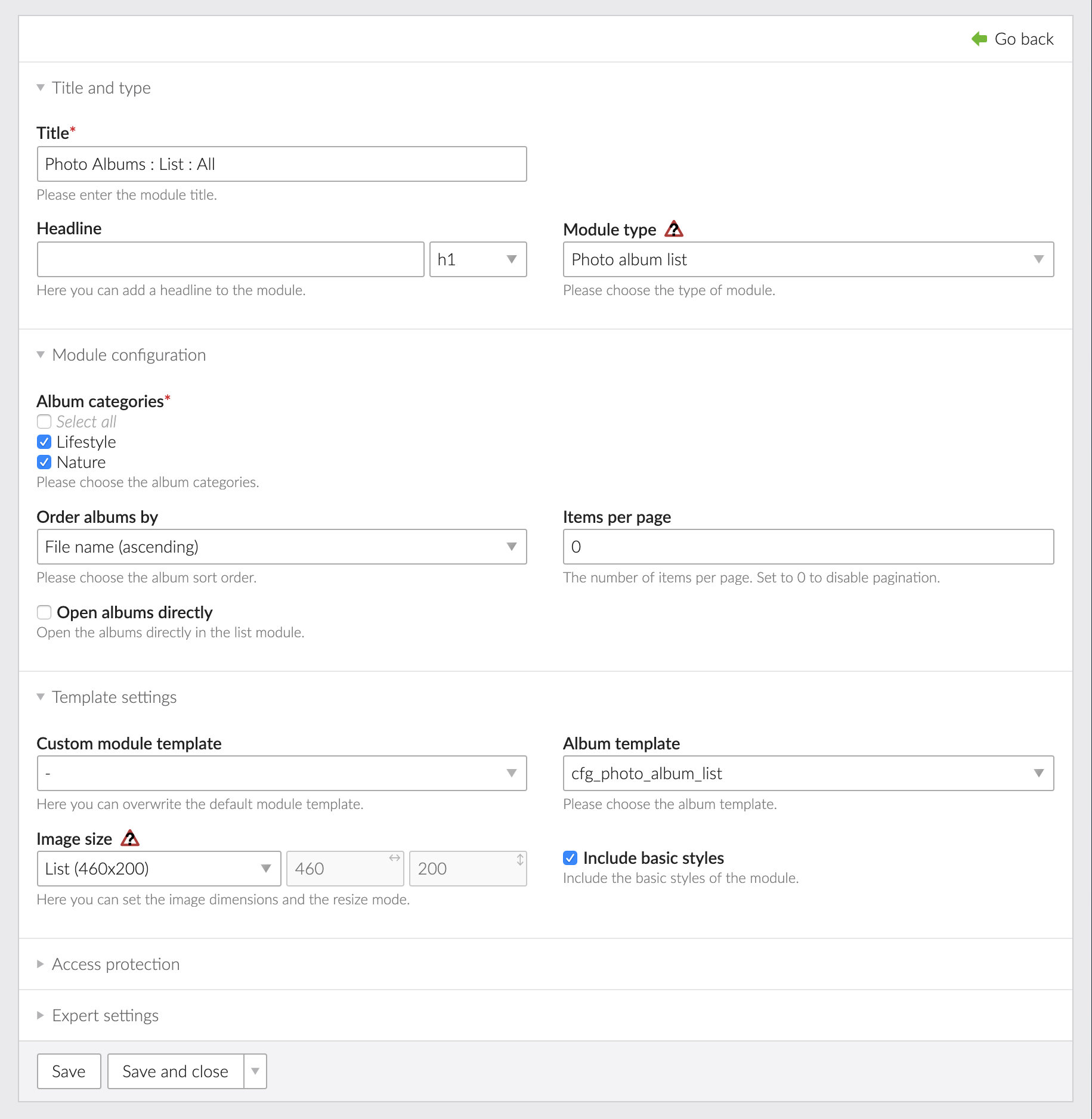The height and width of the screenshot is (1119, 1092).
Task: Open the Album template dropdown
Action: (x=808, y=773)
